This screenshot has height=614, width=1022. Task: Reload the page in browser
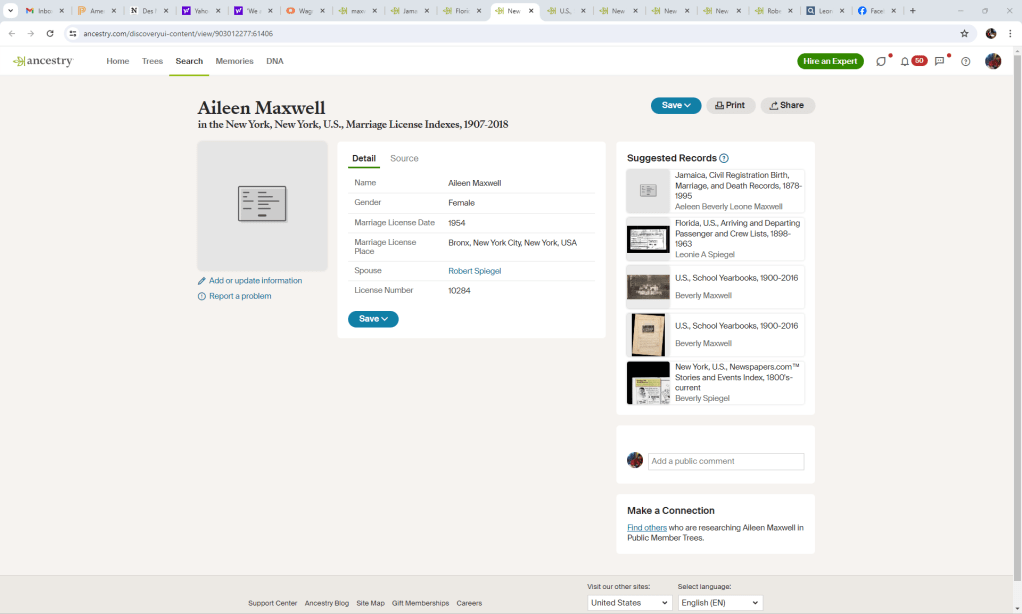pos(50,33)
